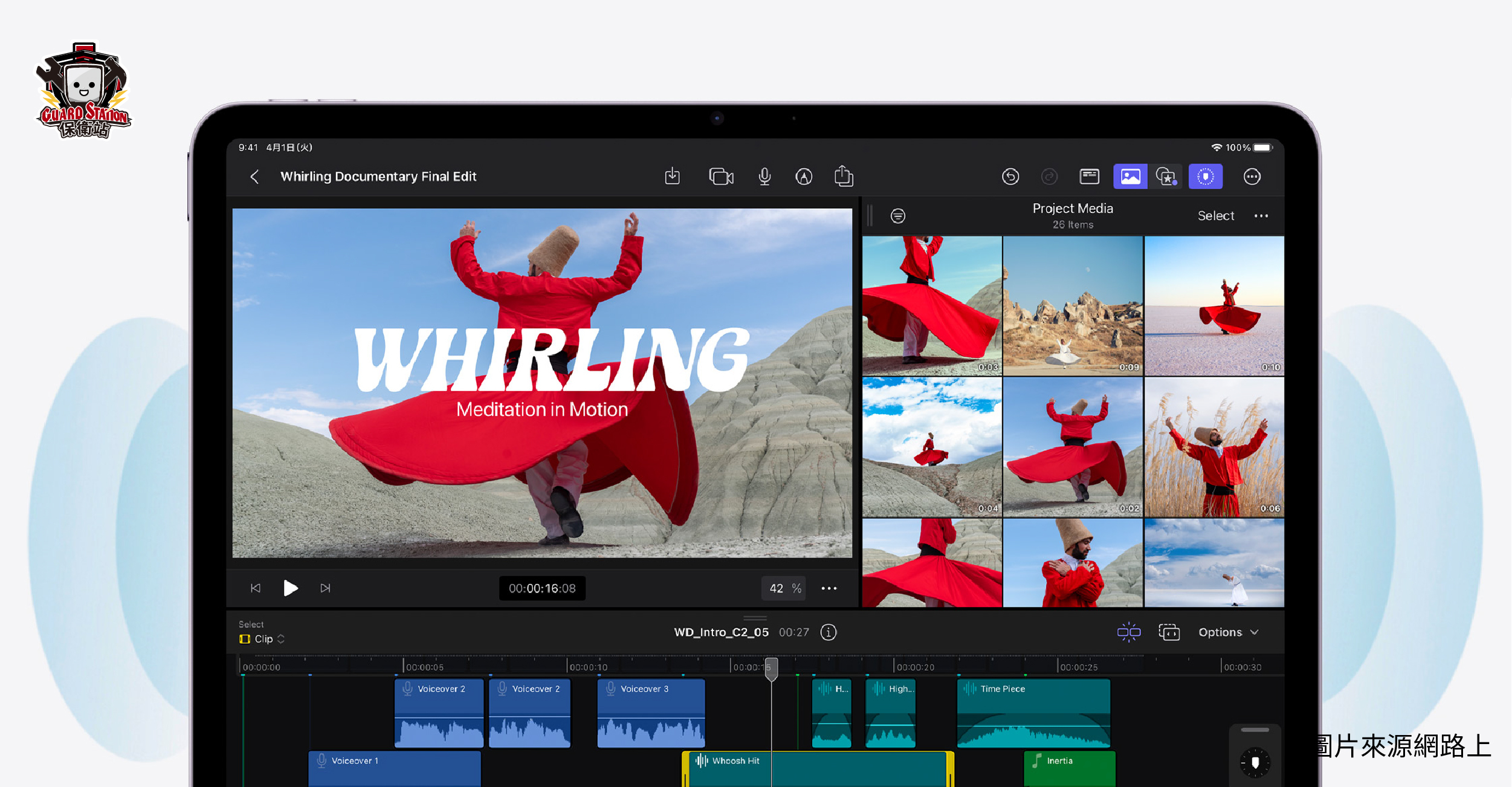
Task: Undo the last edit
Action: [x=1010, y=177]
